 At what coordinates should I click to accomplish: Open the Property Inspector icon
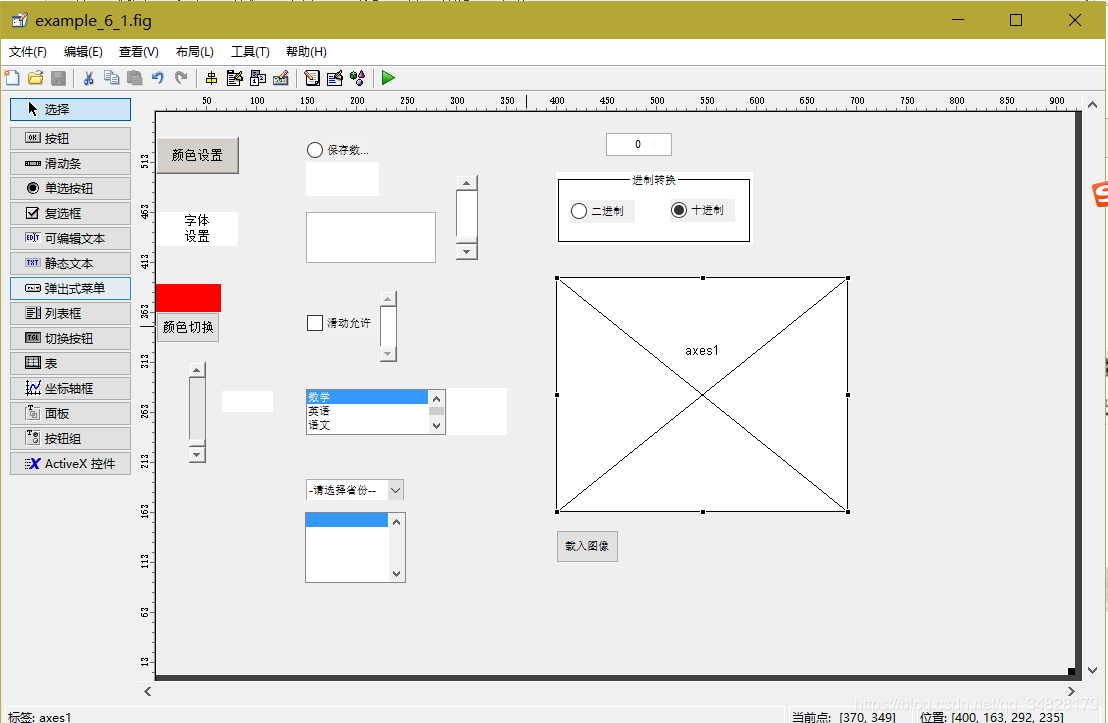(335, 78)
